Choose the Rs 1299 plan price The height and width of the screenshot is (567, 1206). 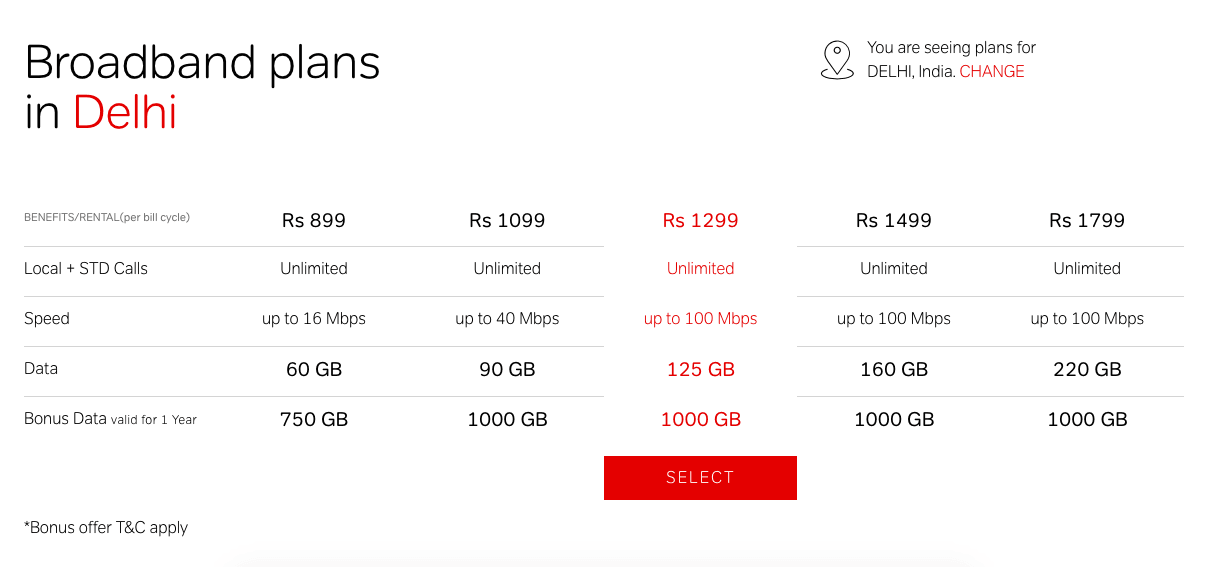[x=700, y=221]
